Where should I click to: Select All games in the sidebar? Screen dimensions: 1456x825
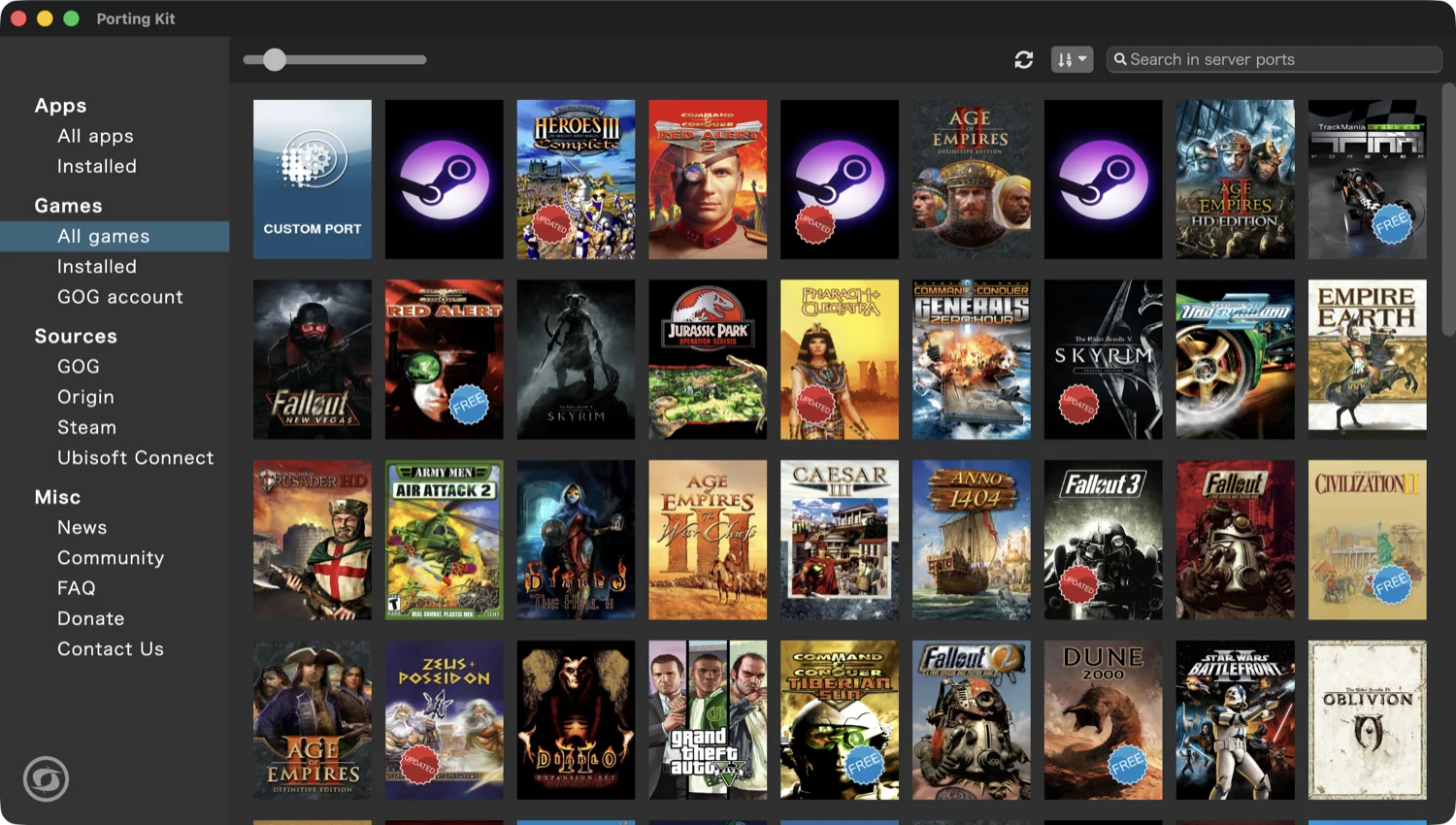click(x=115, y=236)
